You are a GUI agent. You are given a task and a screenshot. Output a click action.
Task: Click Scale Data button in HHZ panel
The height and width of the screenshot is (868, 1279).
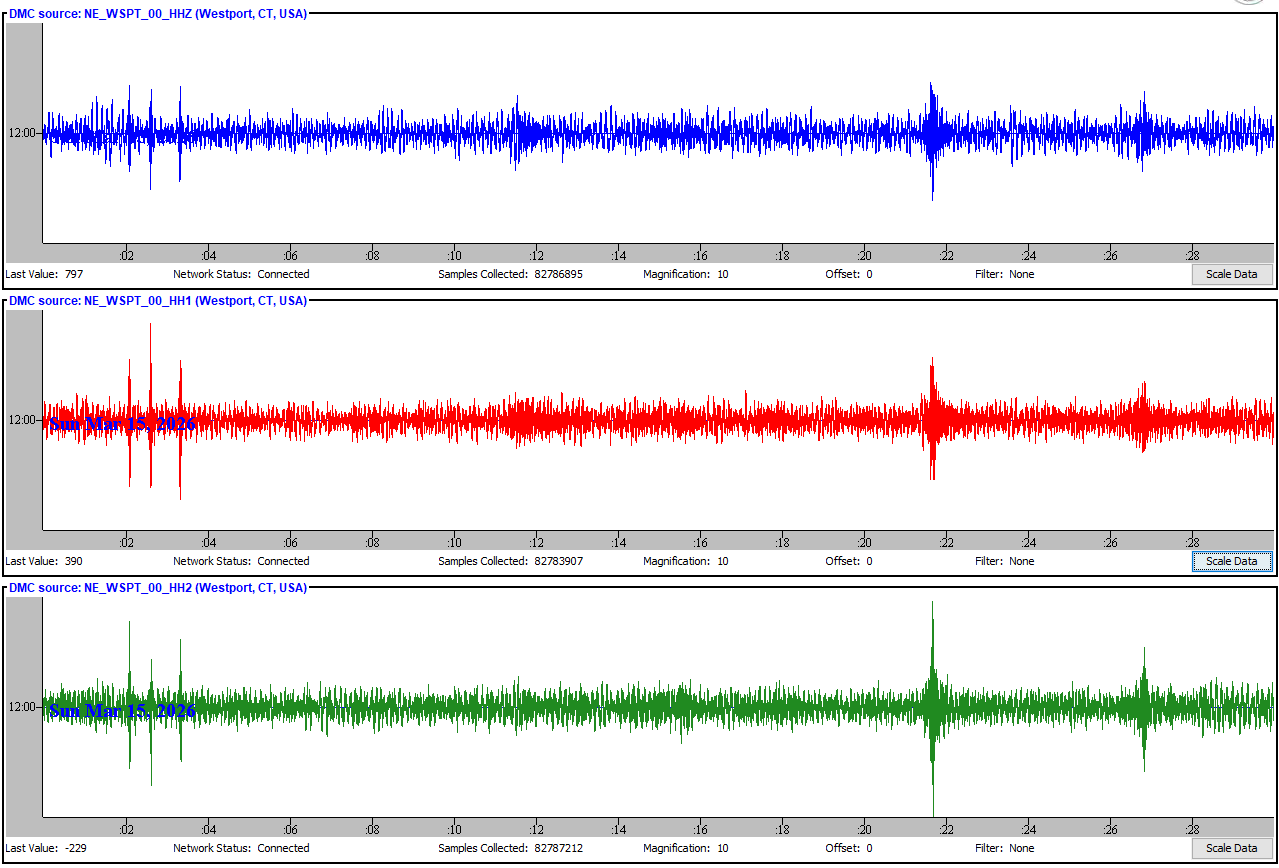pos(1231,274)
